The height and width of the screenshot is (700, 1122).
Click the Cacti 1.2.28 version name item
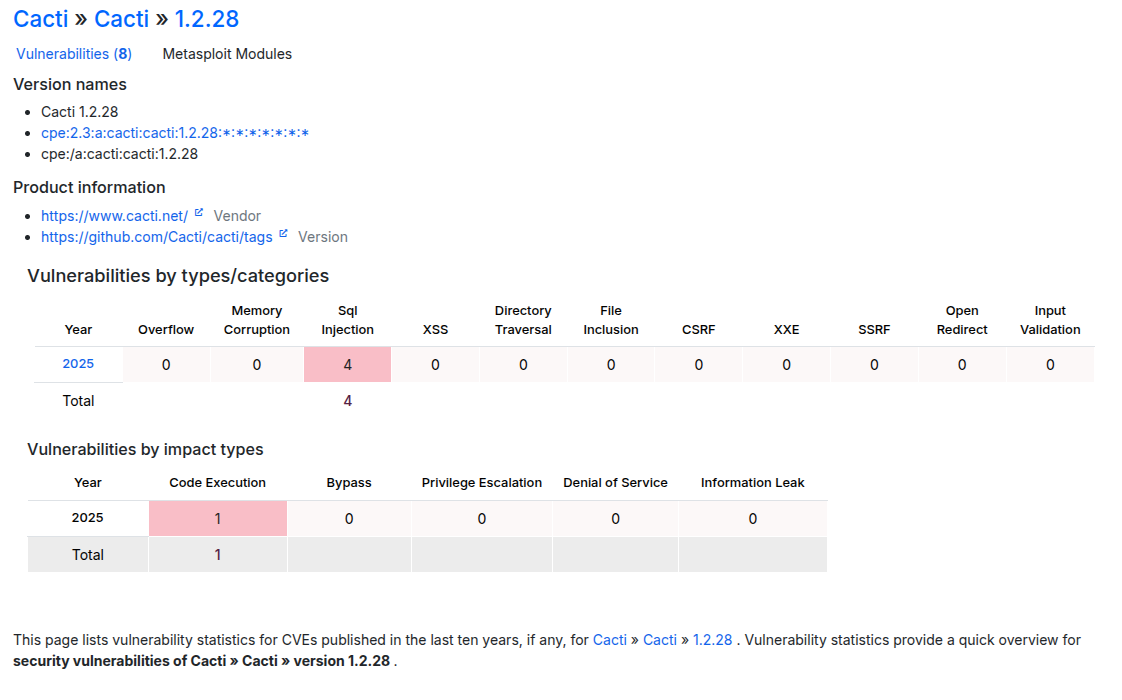(79, 112)
